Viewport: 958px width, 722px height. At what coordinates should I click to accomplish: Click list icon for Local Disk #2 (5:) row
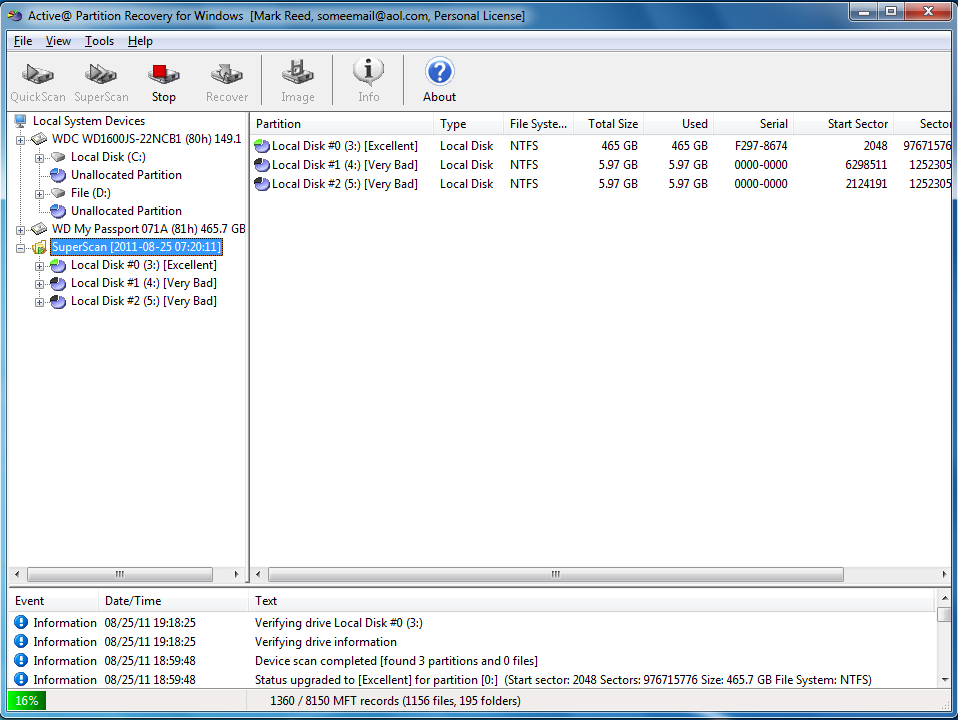pyautogui.click(x=262, y=184)
